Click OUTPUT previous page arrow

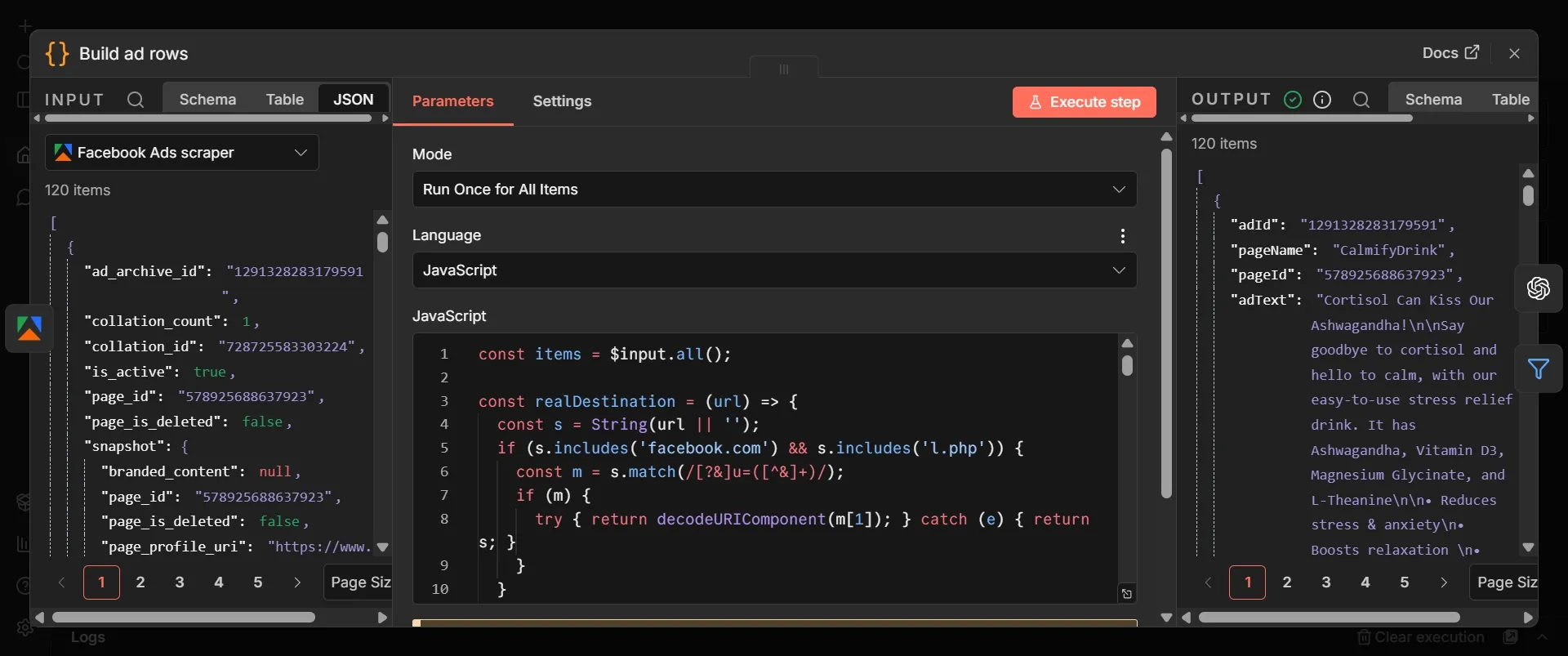[x=1209, y=582]
